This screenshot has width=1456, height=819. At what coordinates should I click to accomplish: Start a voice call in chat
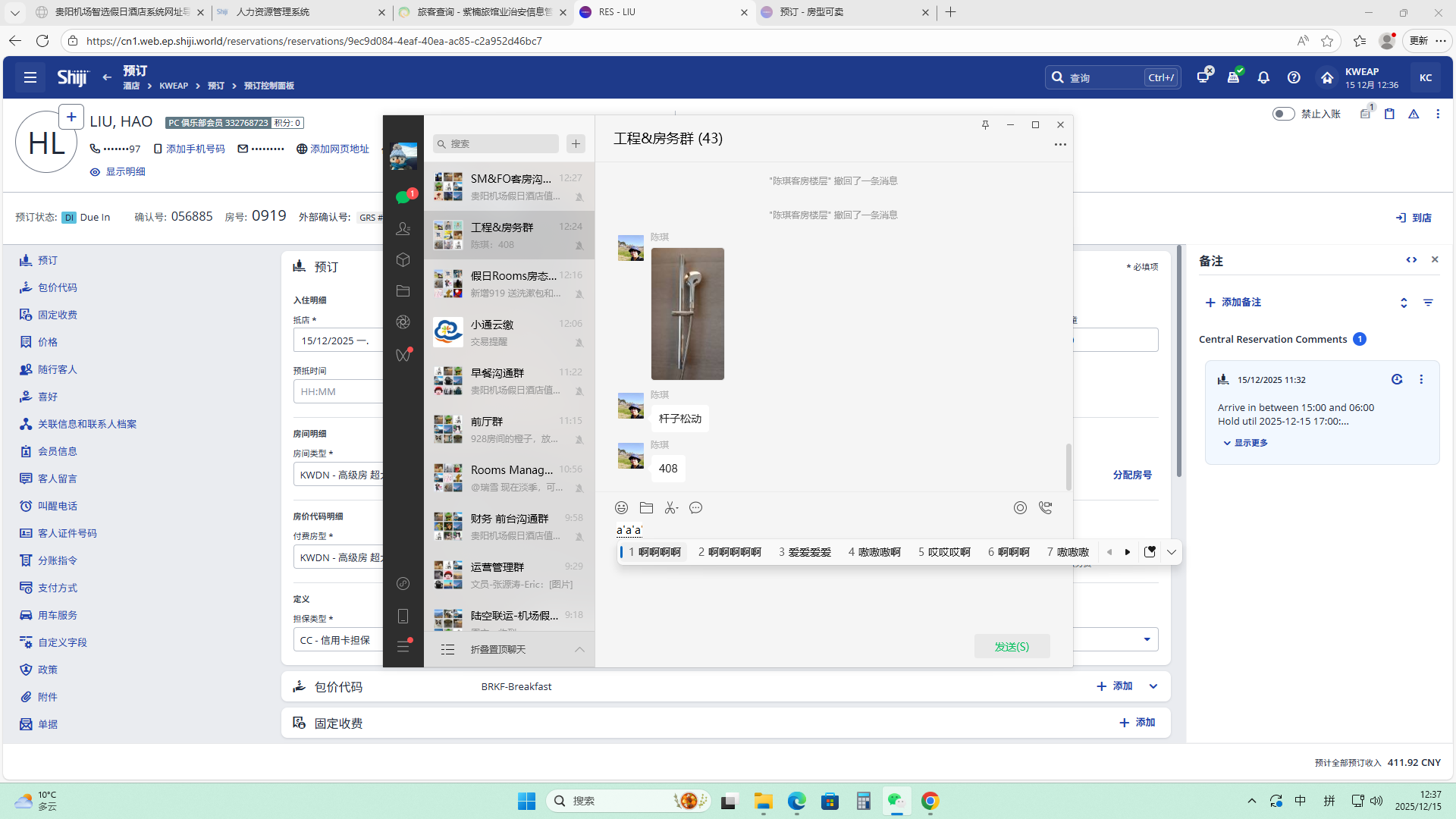coord(1046,508)
